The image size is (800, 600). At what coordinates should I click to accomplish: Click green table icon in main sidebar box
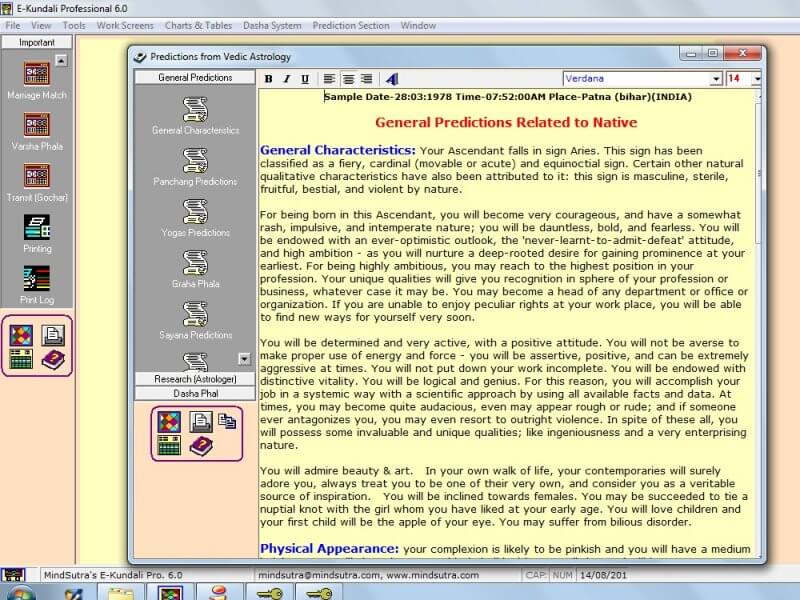click(x=21, y=359)
